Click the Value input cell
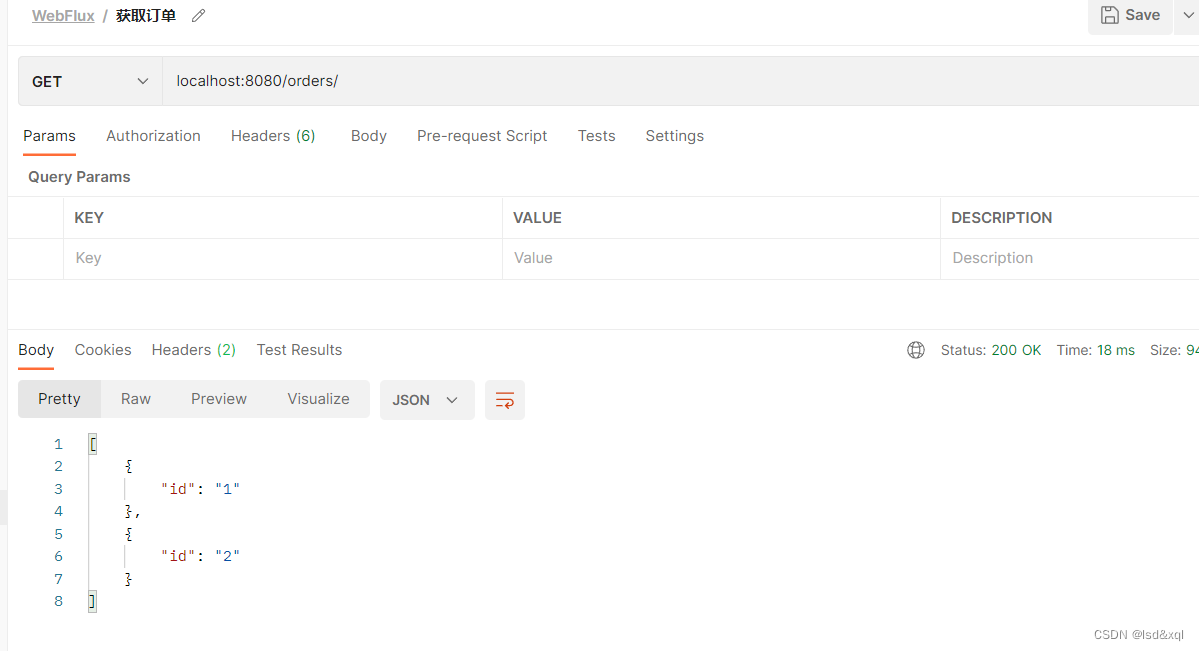1199x651 pixels. [x=721, y=259]
